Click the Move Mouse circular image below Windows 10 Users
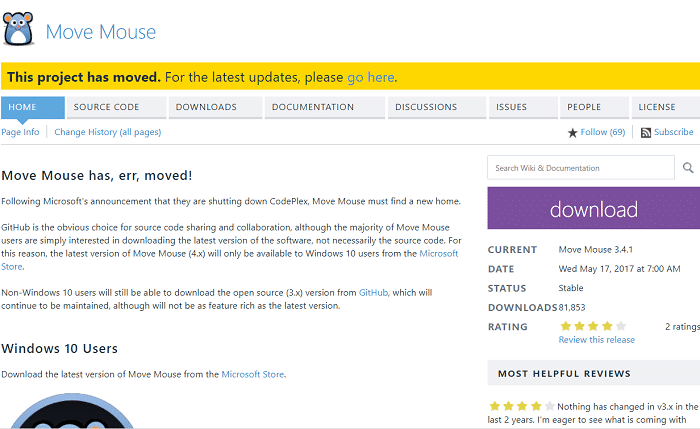The image size is (700, 429). [x=71, y=411]
